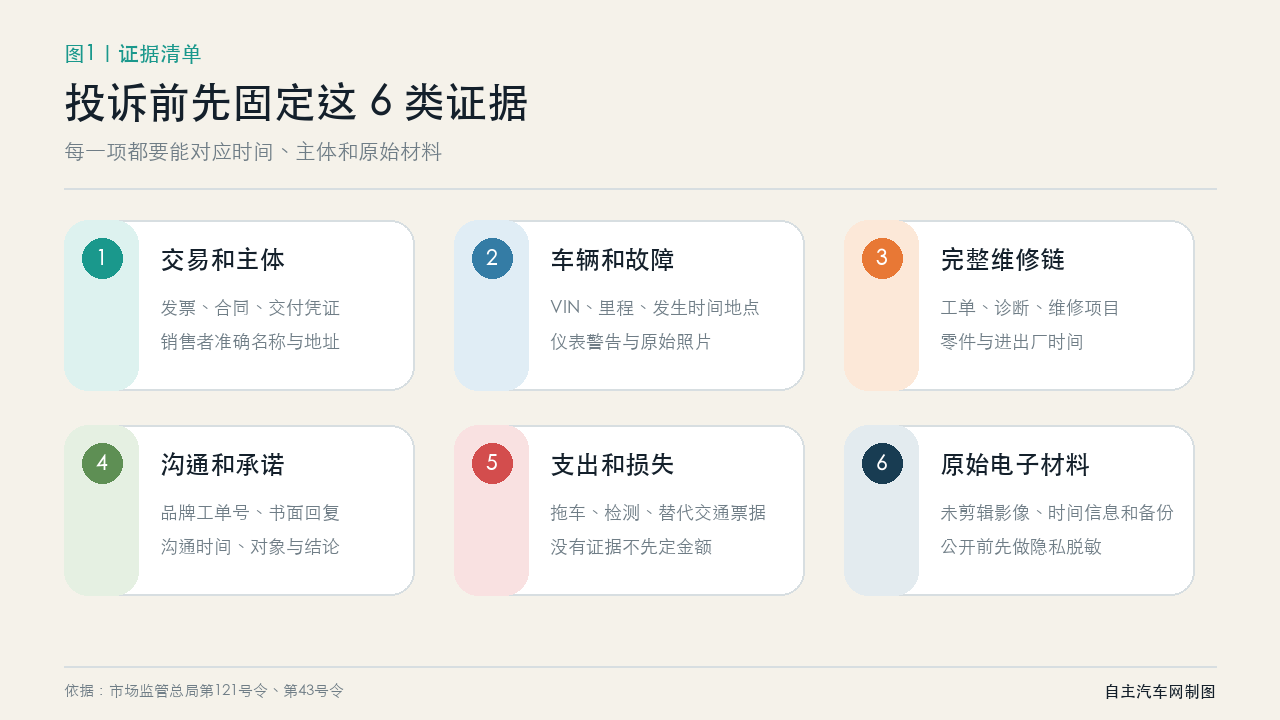The width and height of the screenshot is (1280, 720).
Task: Select the 沟通和承诺 card heading
Action: [223, 465]
